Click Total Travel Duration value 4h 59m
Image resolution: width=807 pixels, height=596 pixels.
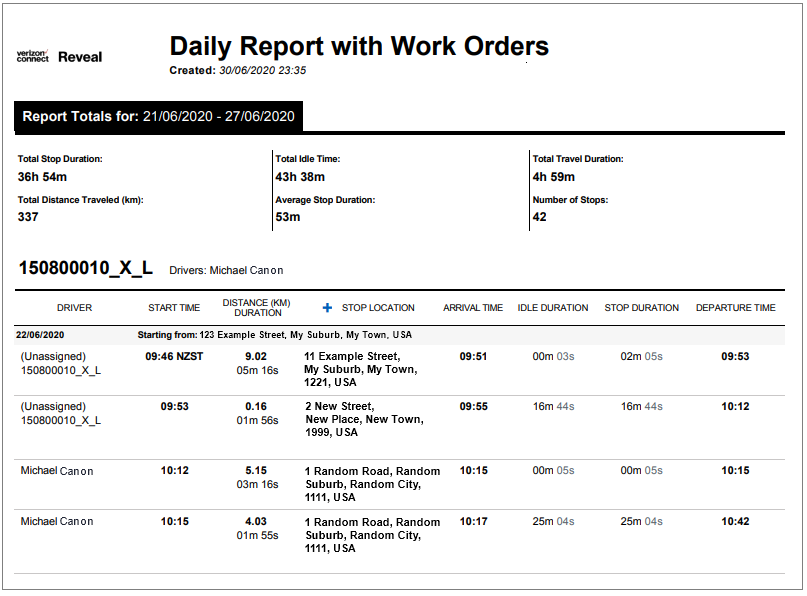[554, 177]
